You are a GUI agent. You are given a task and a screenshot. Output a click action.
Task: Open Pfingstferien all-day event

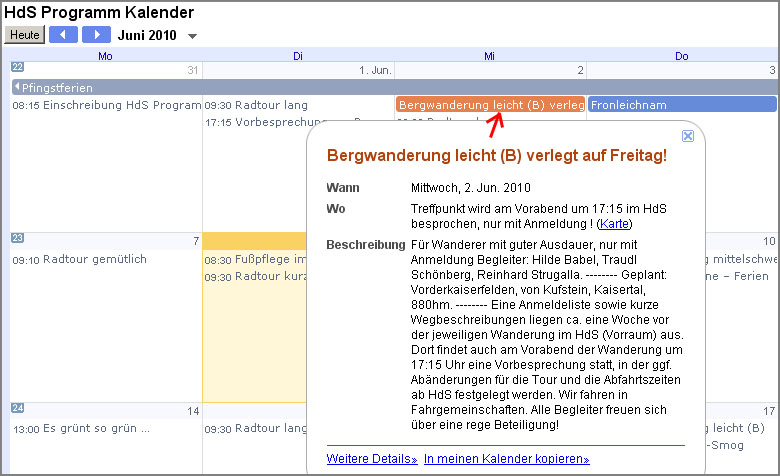[x=395, y=88]
